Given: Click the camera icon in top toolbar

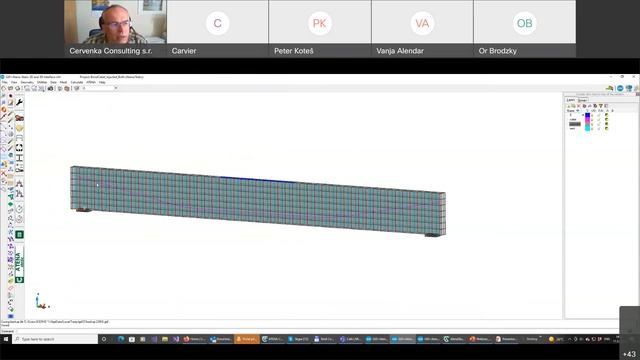Looking at the screenshot, I should 50,88.
